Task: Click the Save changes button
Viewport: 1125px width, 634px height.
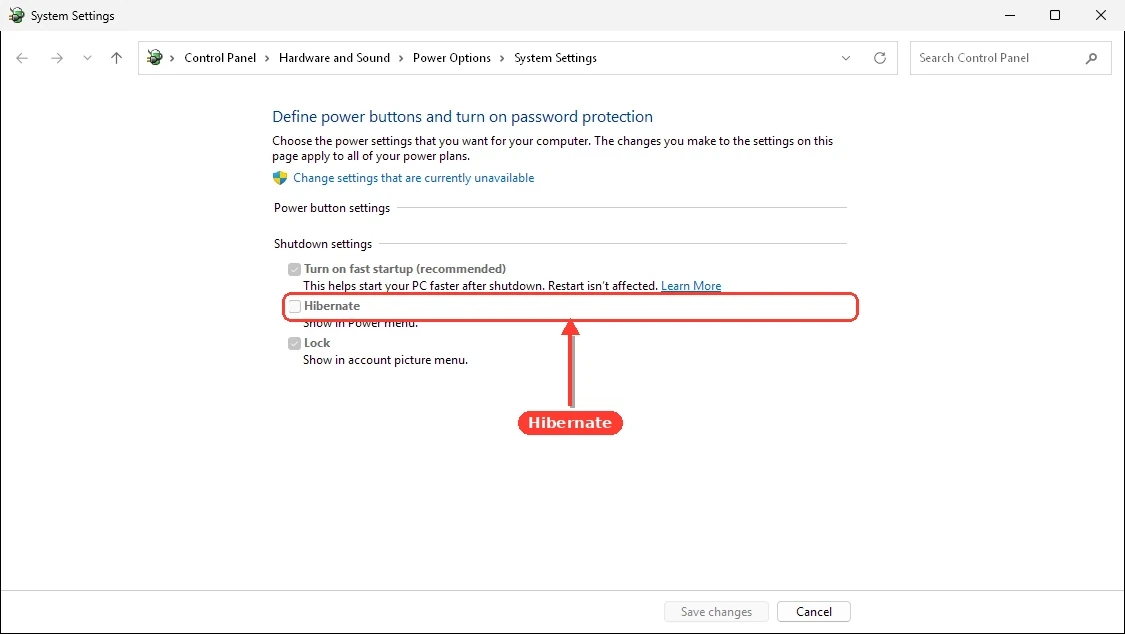Action: (x=716, y=612)
